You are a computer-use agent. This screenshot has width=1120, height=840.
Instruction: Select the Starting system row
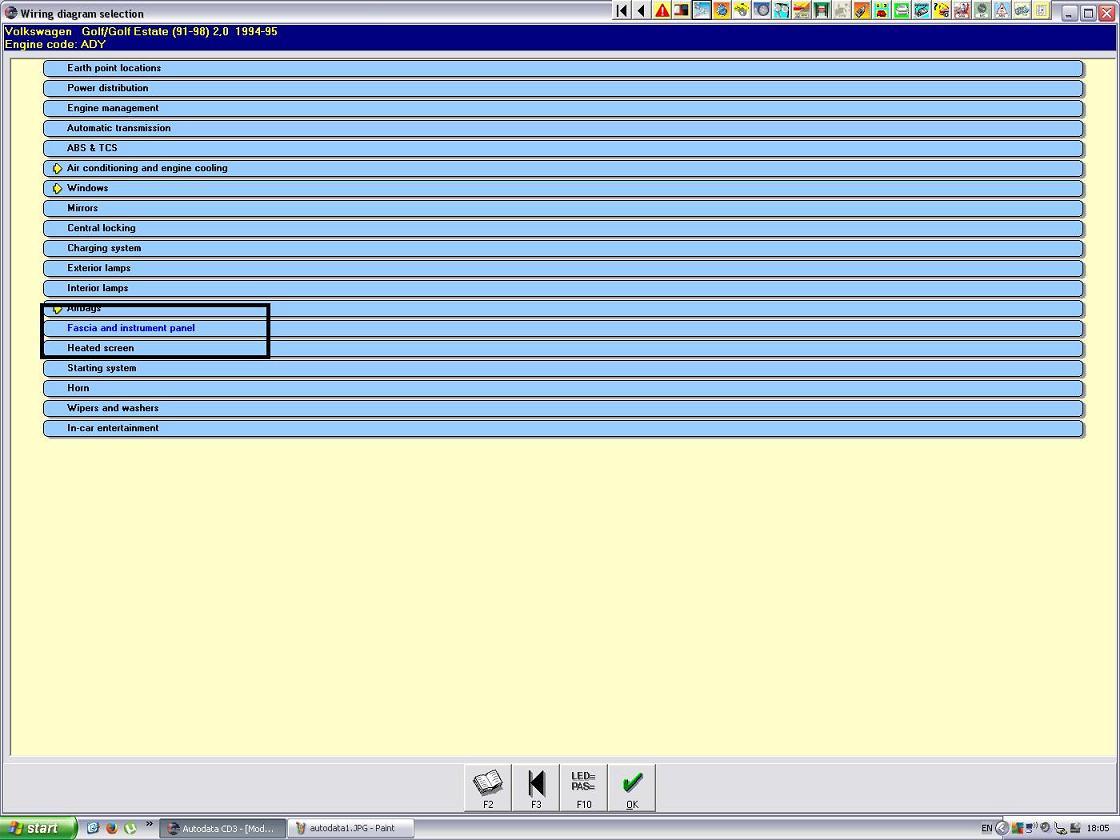click(102, 368)
